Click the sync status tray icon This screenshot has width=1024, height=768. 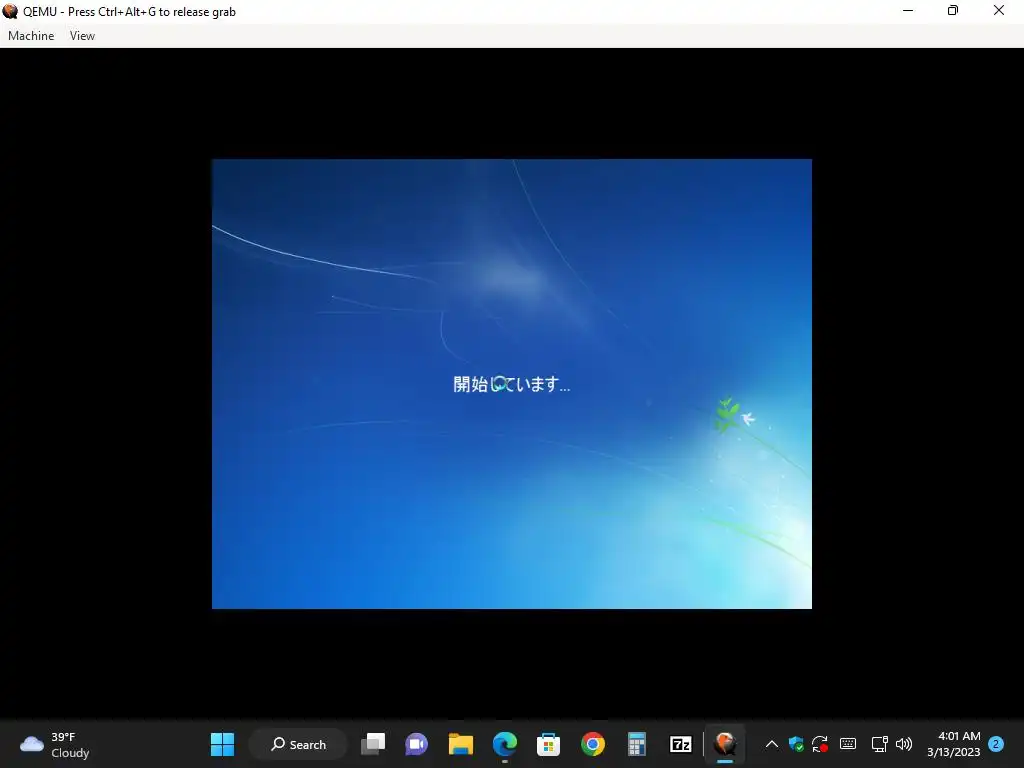[x=820, y=744]
